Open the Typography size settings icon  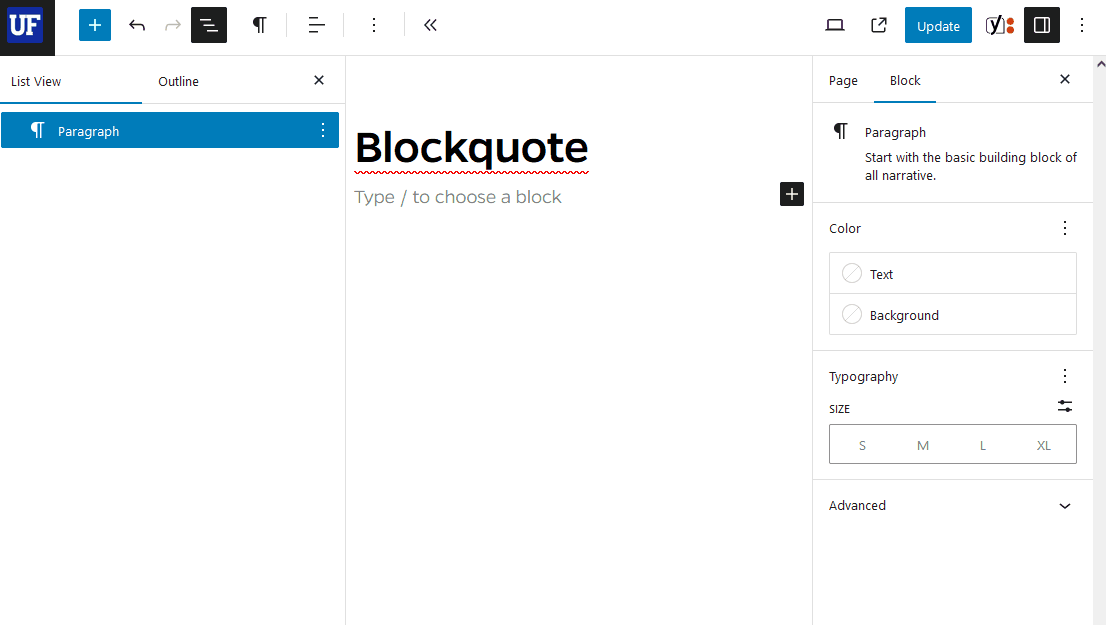(x=1064, y=407)
